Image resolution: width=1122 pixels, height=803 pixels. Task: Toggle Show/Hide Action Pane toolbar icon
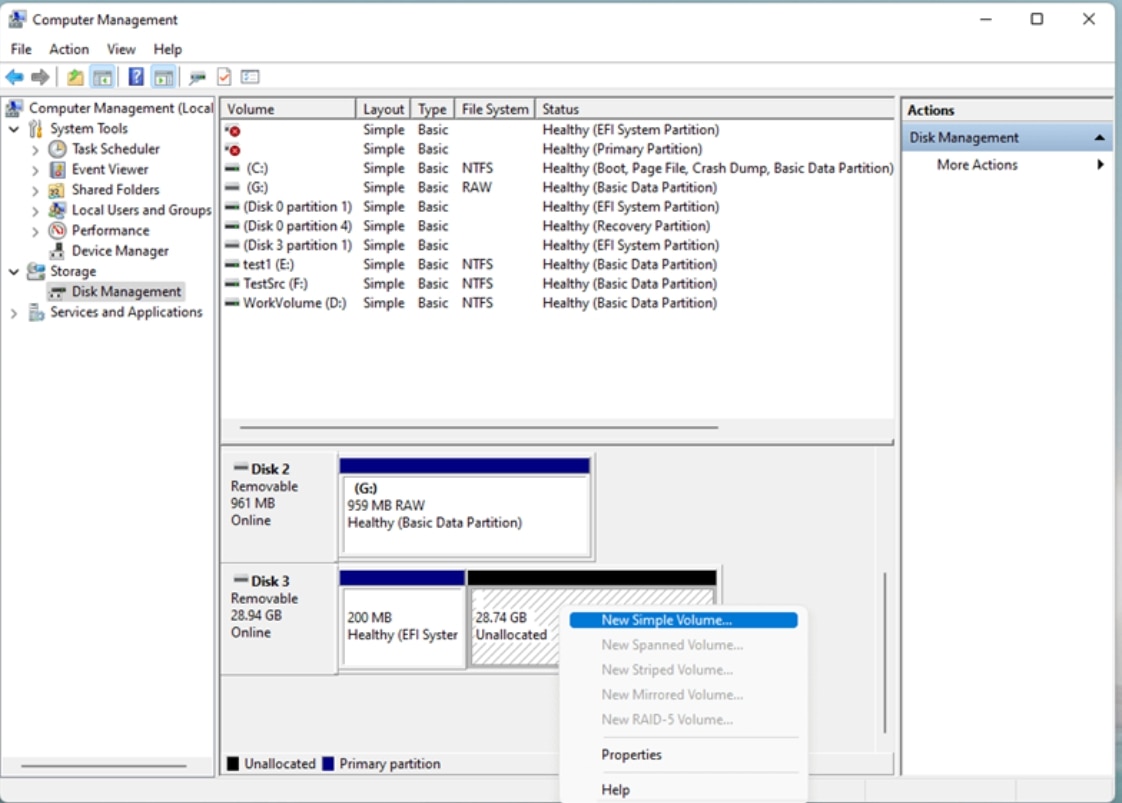point(164,77)
